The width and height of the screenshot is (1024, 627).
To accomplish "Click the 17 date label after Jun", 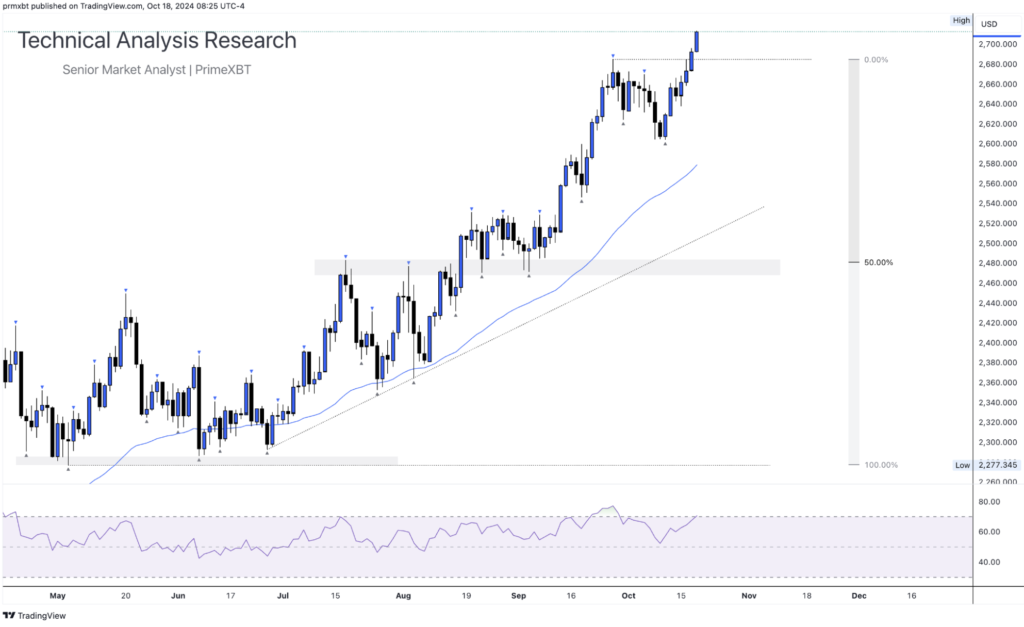I will pyautogui.click(x=231, y=596).
